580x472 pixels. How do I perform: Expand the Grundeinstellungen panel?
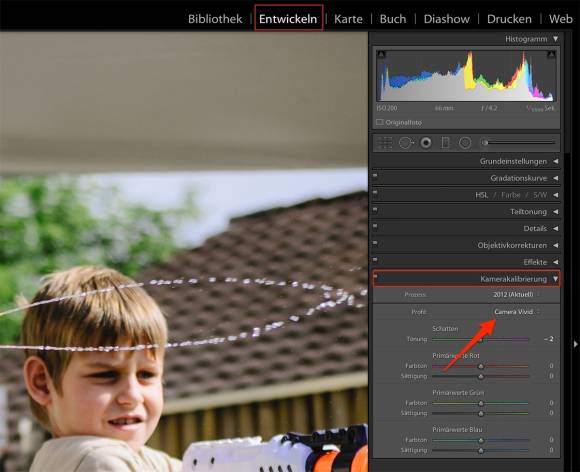[x=555, y=161]
